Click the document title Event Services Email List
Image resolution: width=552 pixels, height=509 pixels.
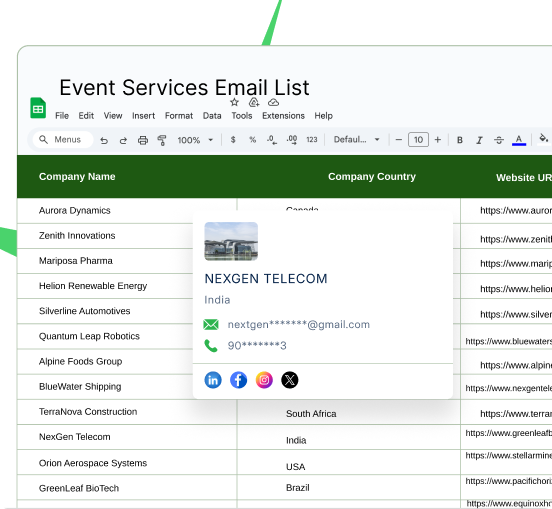[x=184, y=87]
